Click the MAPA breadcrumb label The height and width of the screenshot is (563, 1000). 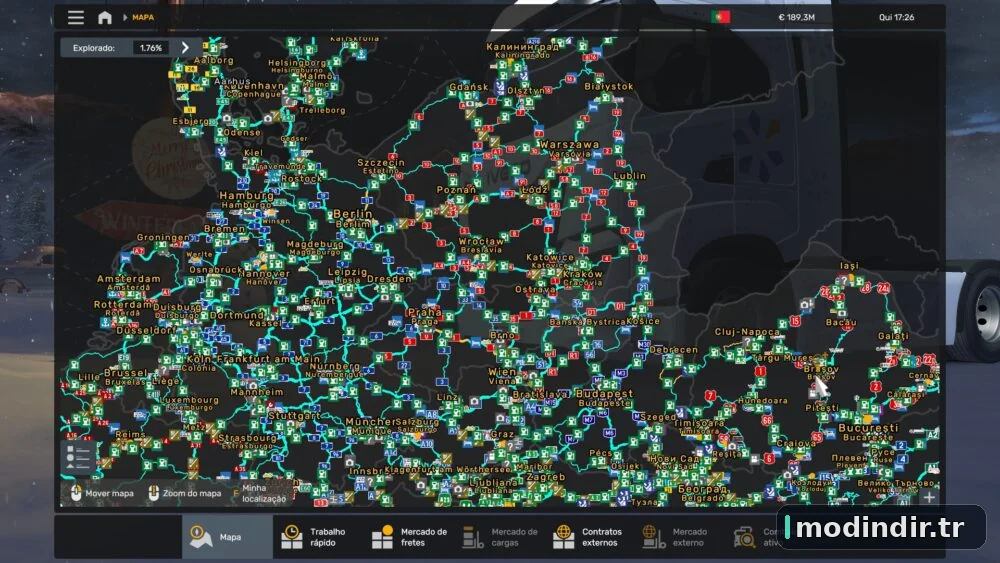click(x=143, y=17)
